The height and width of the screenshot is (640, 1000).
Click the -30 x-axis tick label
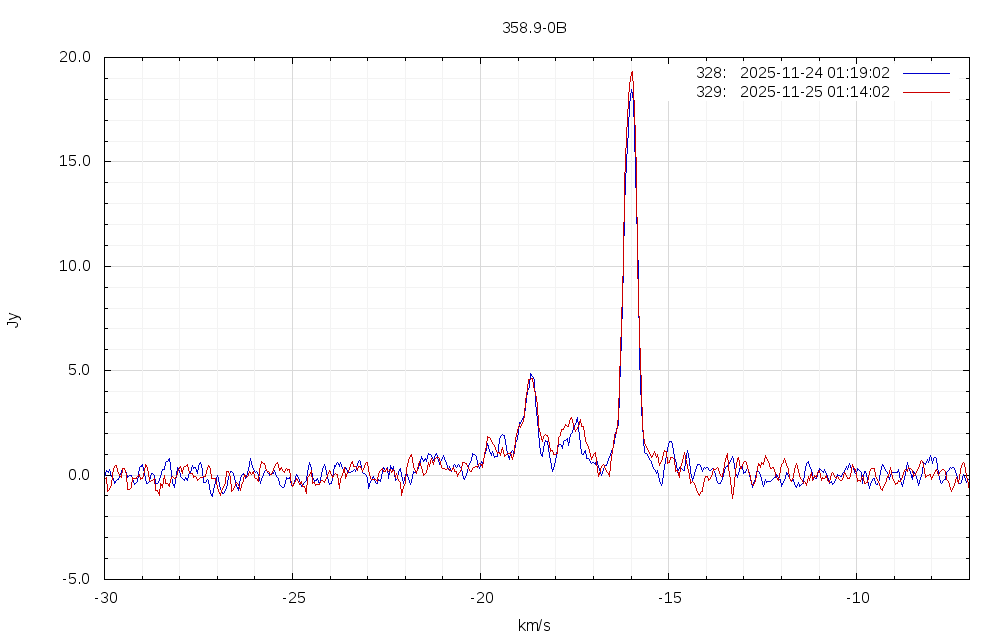[105, 597]
